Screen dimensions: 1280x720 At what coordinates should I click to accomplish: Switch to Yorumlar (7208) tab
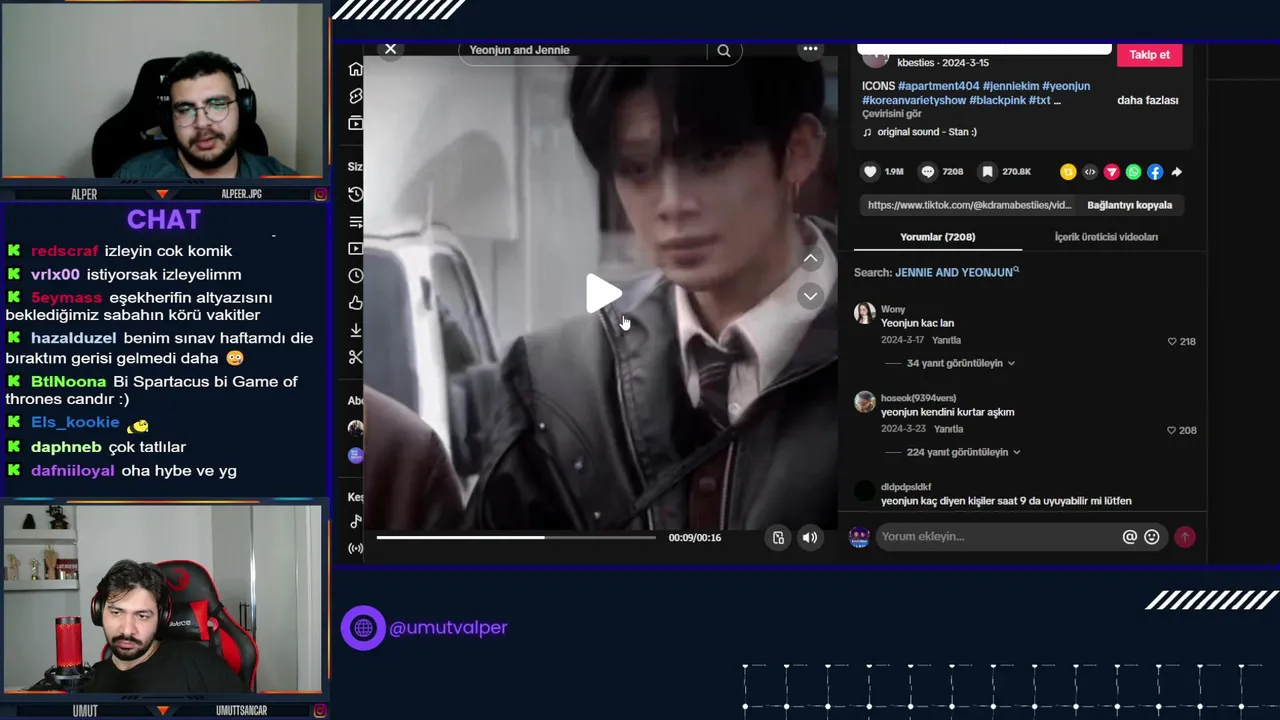click(x=937, y=237)
